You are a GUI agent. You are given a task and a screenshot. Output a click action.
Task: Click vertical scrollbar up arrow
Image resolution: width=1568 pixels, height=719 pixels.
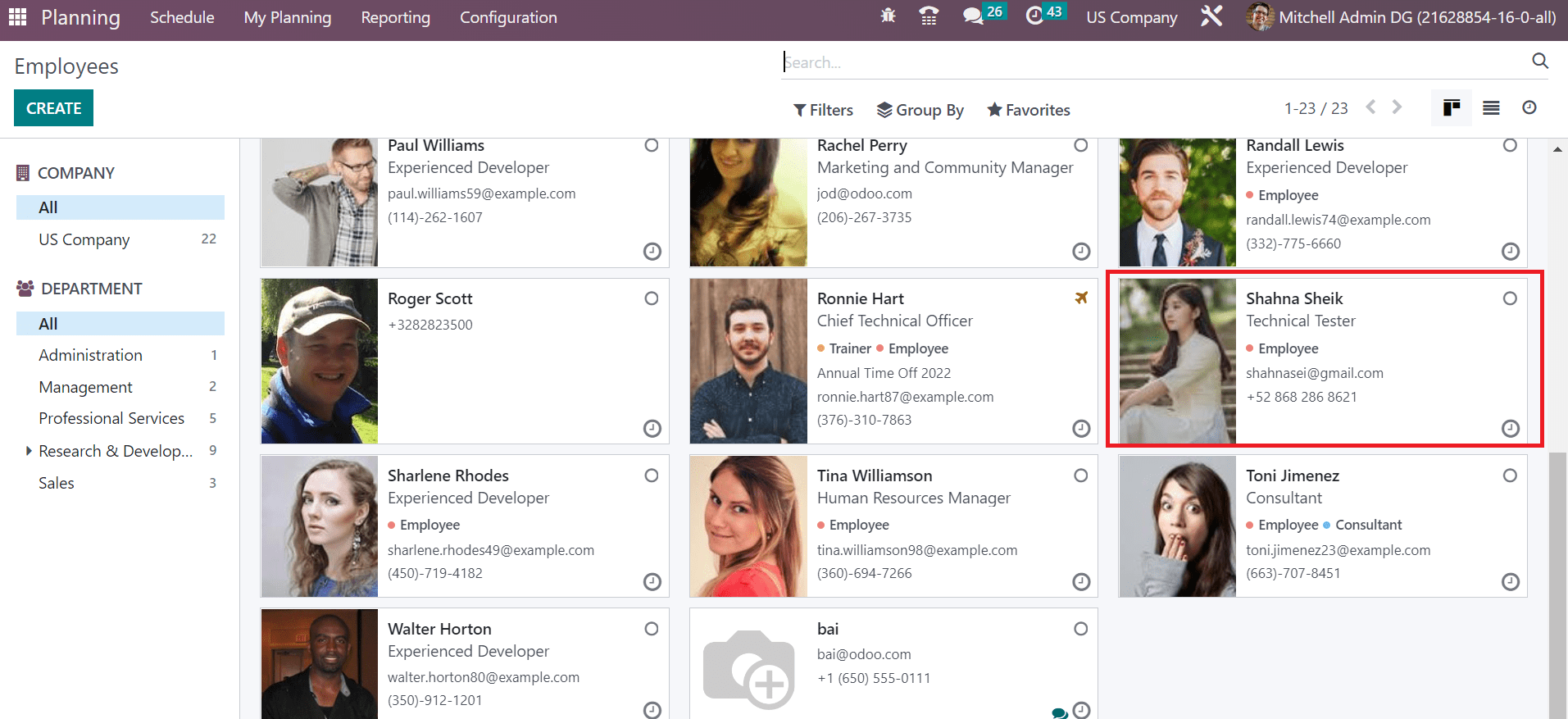point(1557,149)
